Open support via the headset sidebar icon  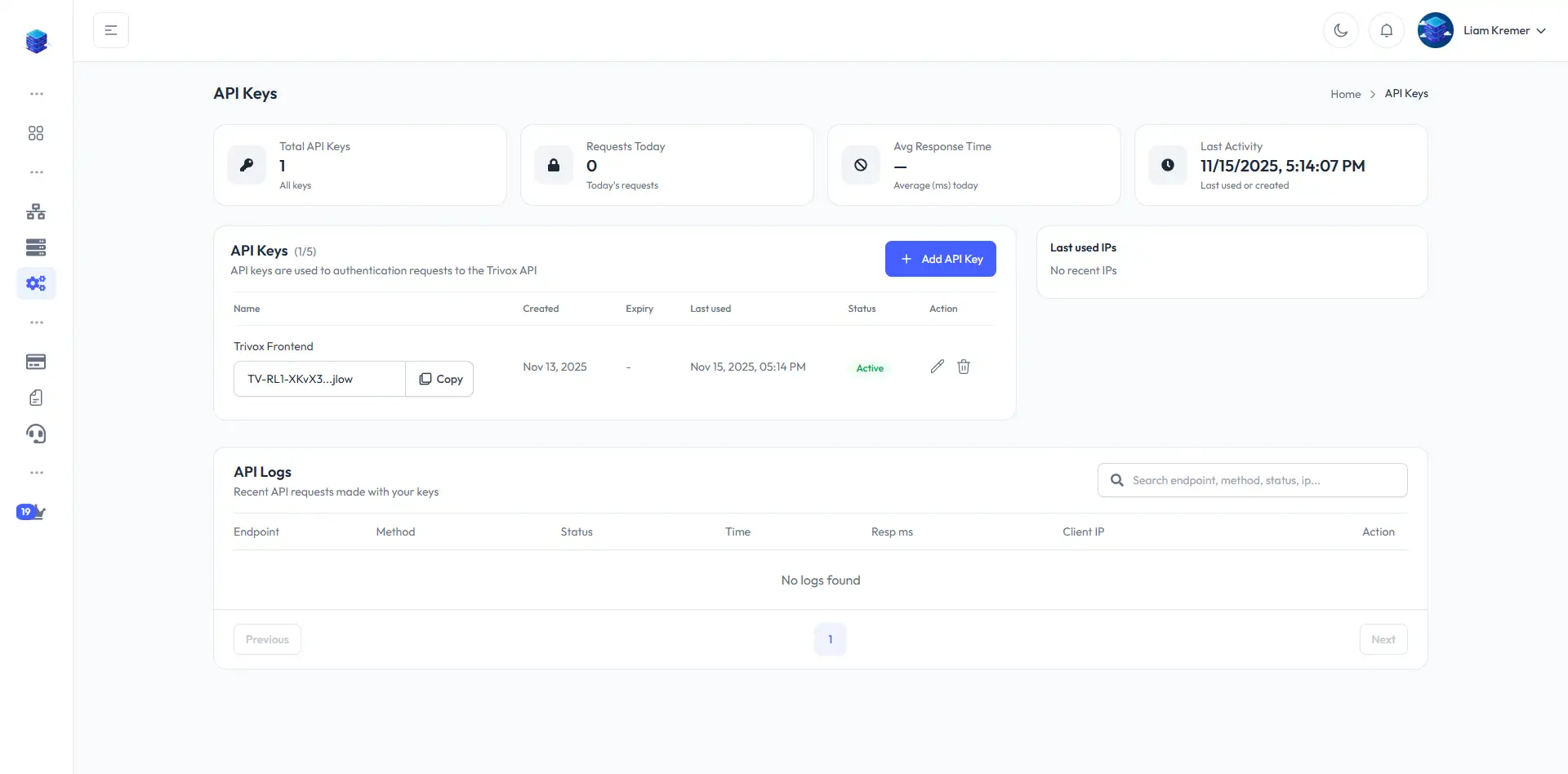36,434
